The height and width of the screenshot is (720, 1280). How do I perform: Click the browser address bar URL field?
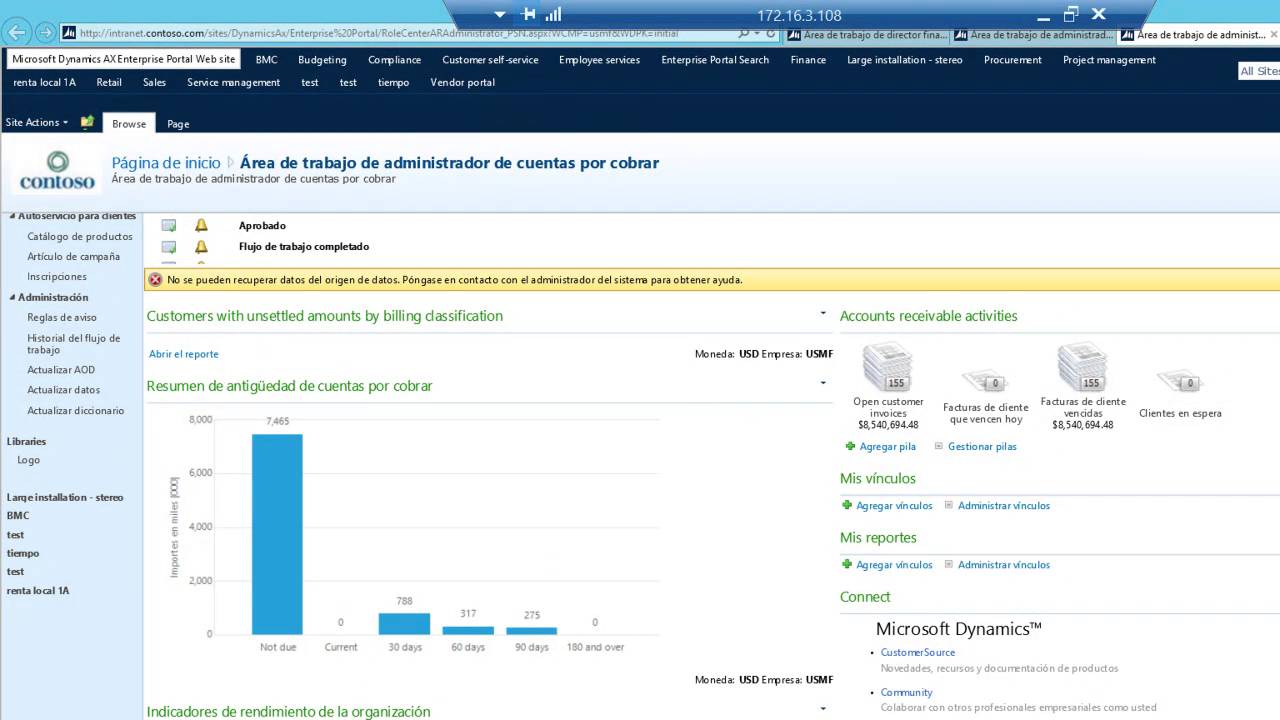point(400,33)
